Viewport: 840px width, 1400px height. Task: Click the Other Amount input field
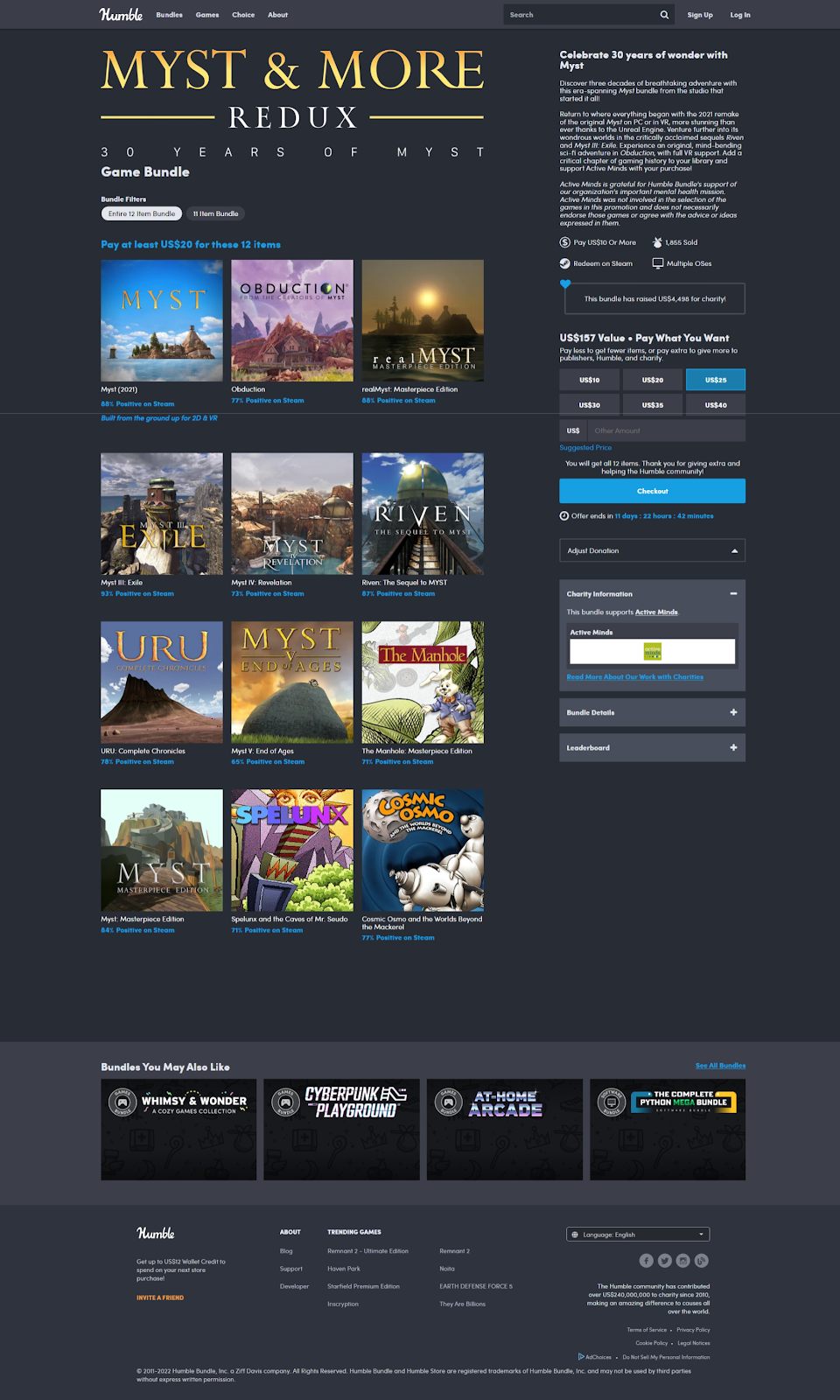667,430
